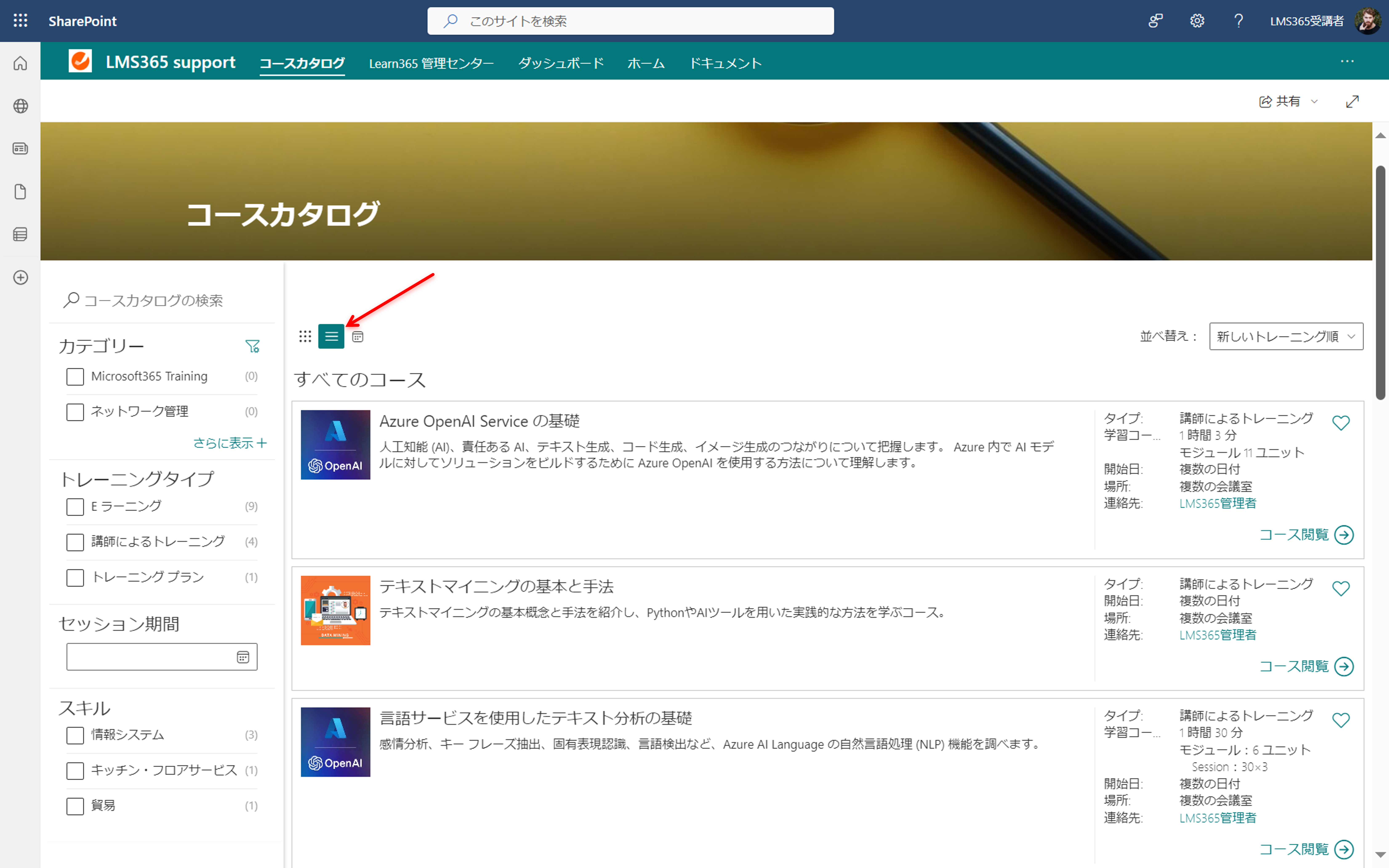Image resolution: width=1389 pixels, height=868 pixels.
Task: Click the LMS365受講者 profile avatar
Action: click(1368, 21)
